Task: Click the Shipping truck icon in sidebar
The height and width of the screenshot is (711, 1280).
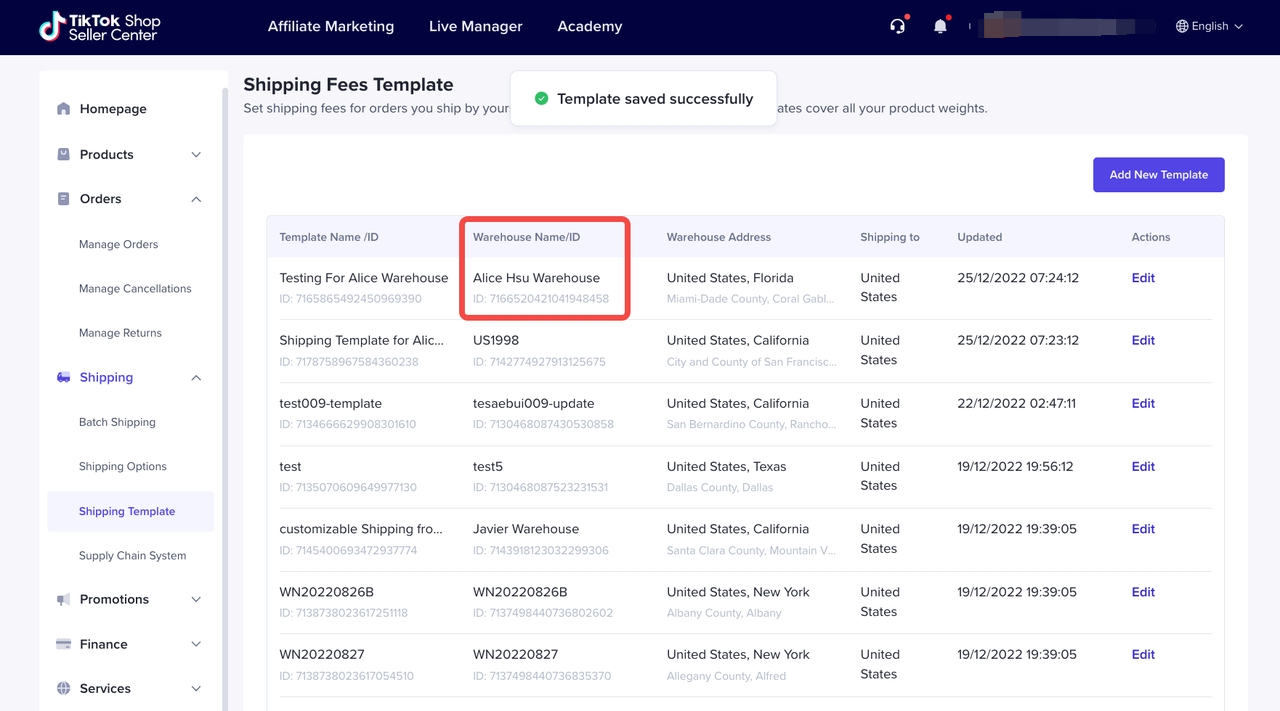Action: point(64,378)
